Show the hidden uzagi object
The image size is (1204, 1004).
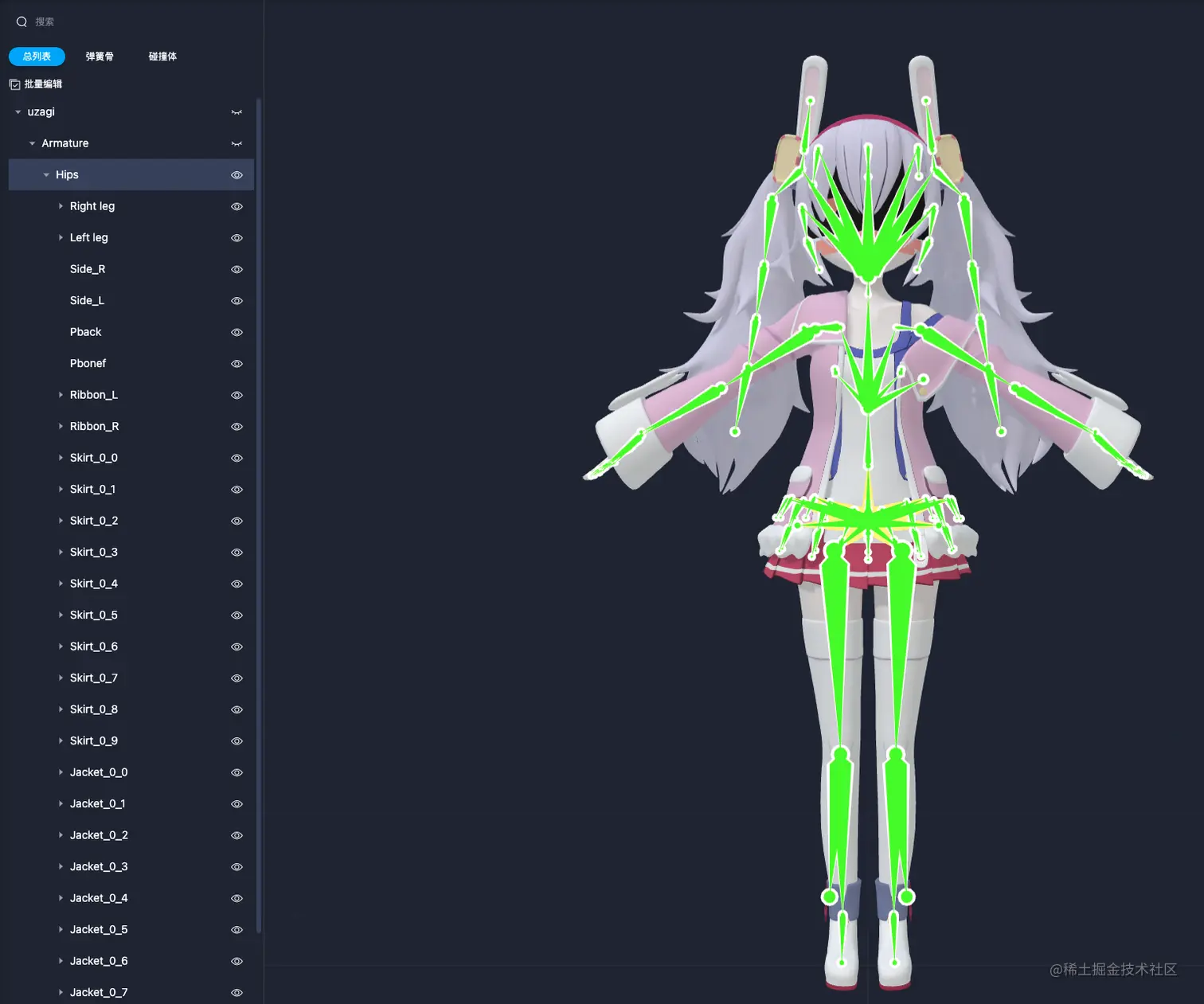236,112
